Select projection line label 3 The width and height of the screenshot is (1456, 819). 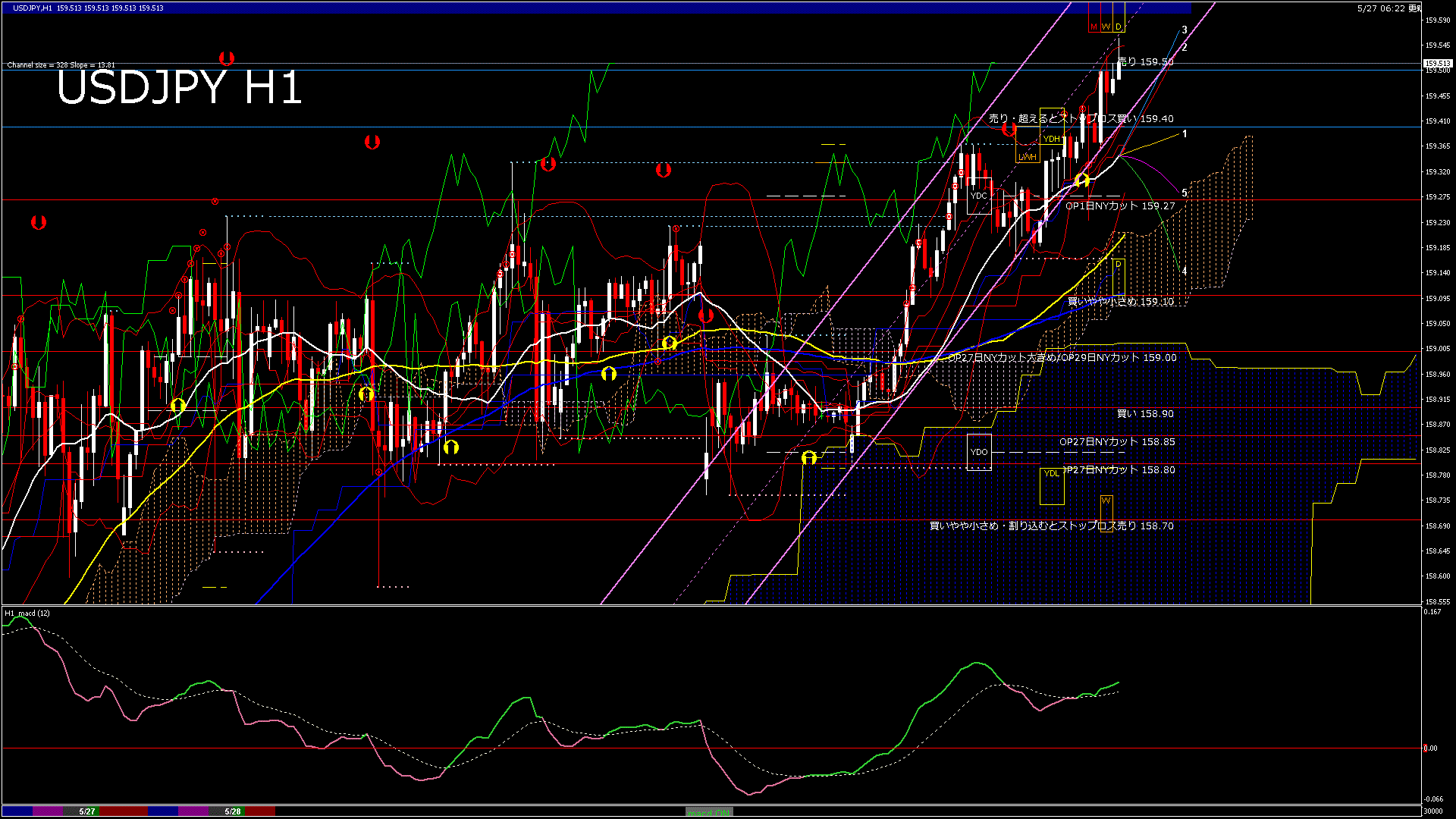(1185, 30)
